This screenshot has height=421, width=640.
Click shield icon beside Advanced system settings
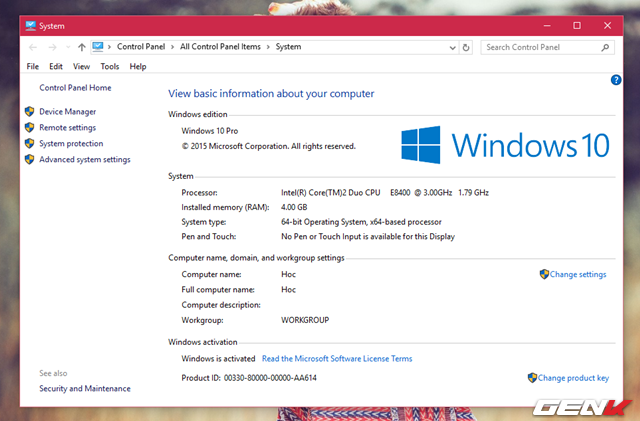click(x=29, y=159)
